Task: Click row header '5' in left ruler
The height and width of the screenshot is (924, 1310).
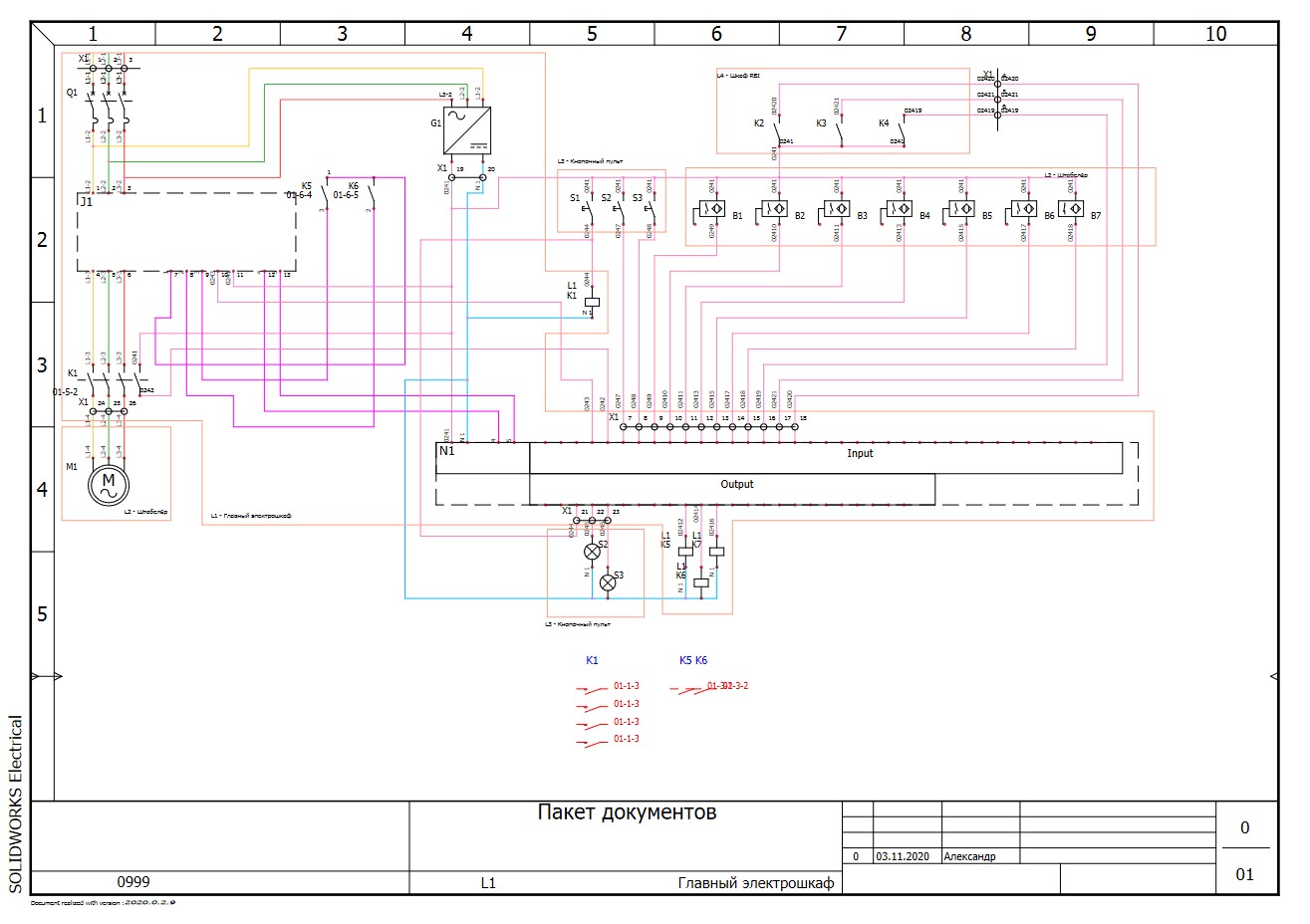Action: pyautogui.click(x=42, y=613)
